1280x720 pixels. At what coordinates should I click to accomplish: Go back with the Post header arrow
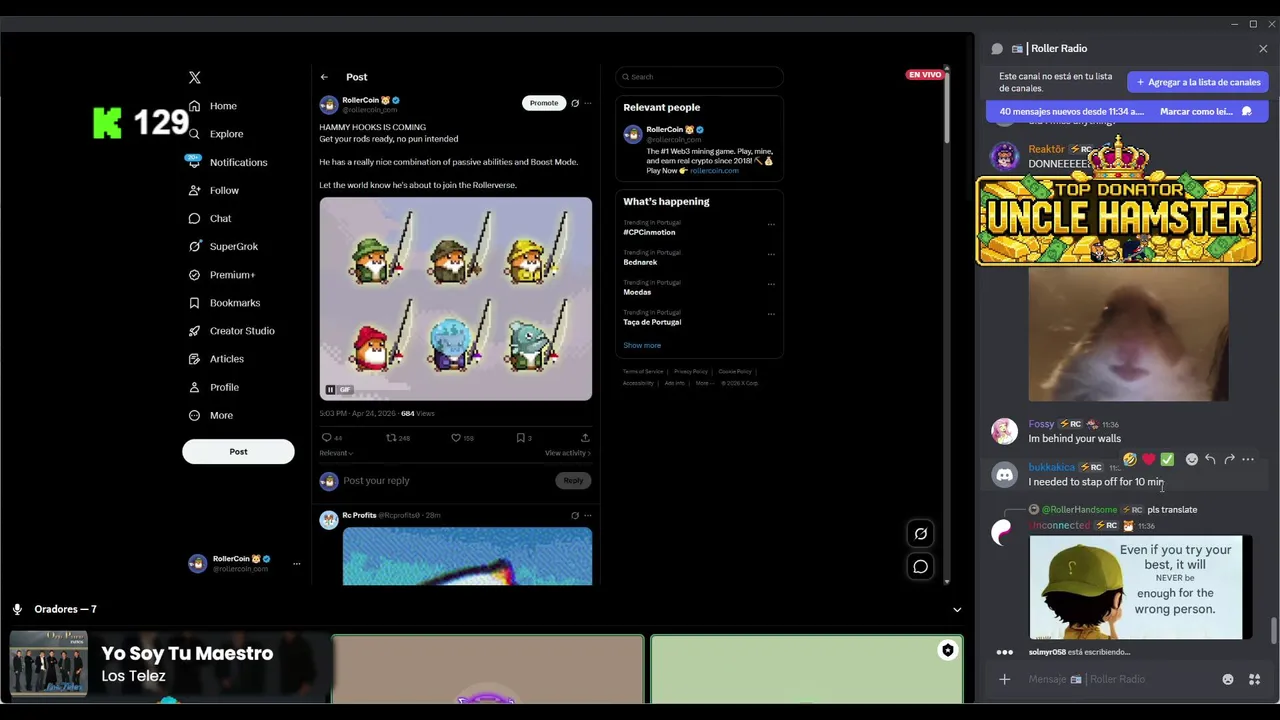(x=324, y=77)
